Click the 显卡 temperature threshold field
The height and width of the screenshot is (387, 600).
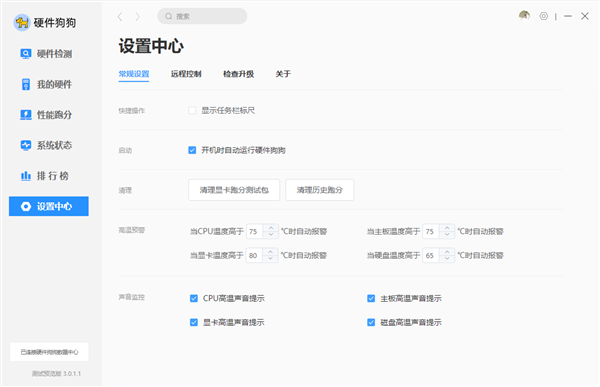pyautogui.click(x=254, y=255)
